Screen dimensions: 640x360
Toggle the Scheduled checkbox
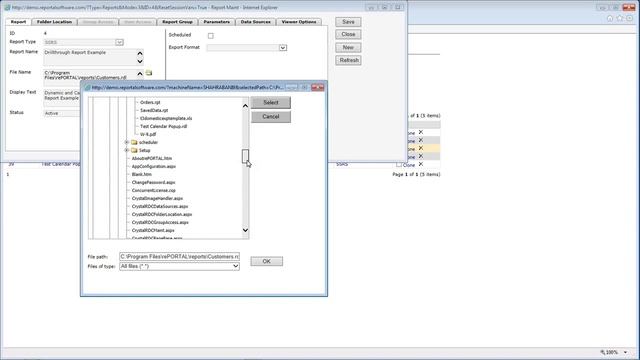point(211,36)
